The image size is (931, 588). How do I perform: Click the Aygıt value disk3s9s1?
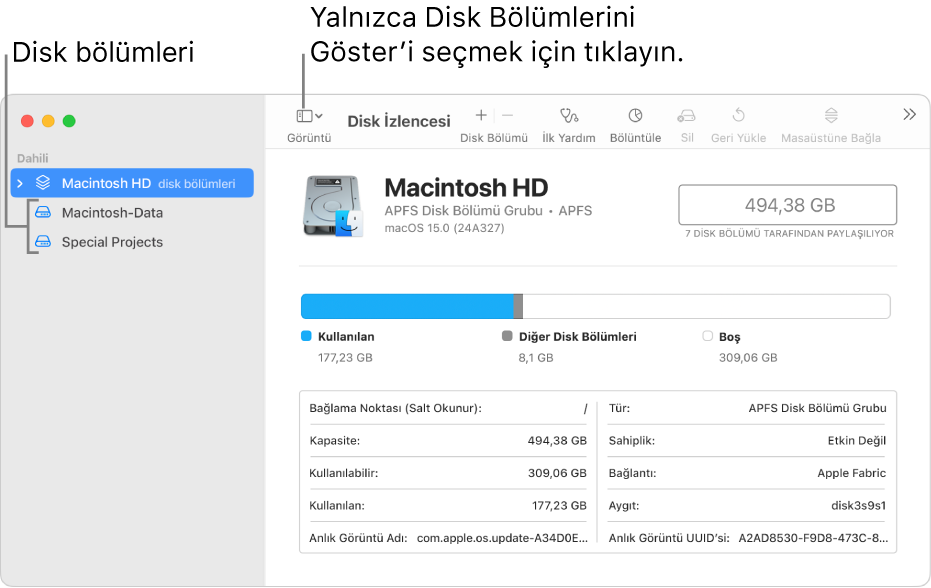859,505
